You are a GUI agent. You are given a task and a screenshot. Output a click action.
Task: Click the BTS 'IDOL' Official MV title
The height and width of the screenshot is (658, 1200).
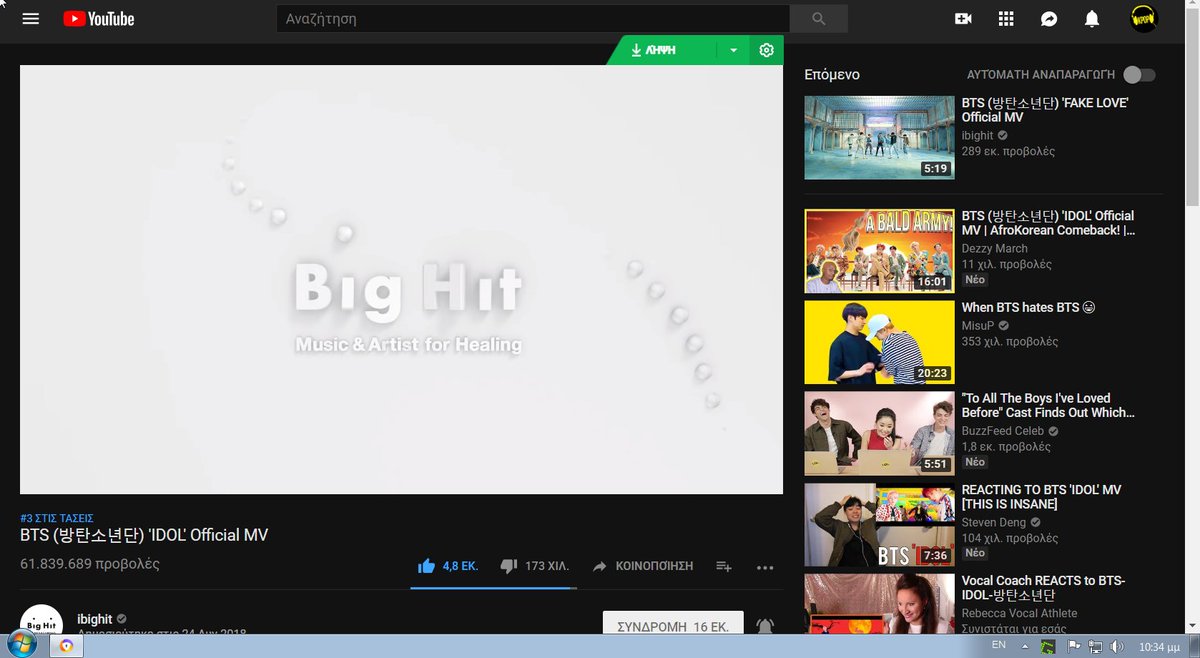144,535
